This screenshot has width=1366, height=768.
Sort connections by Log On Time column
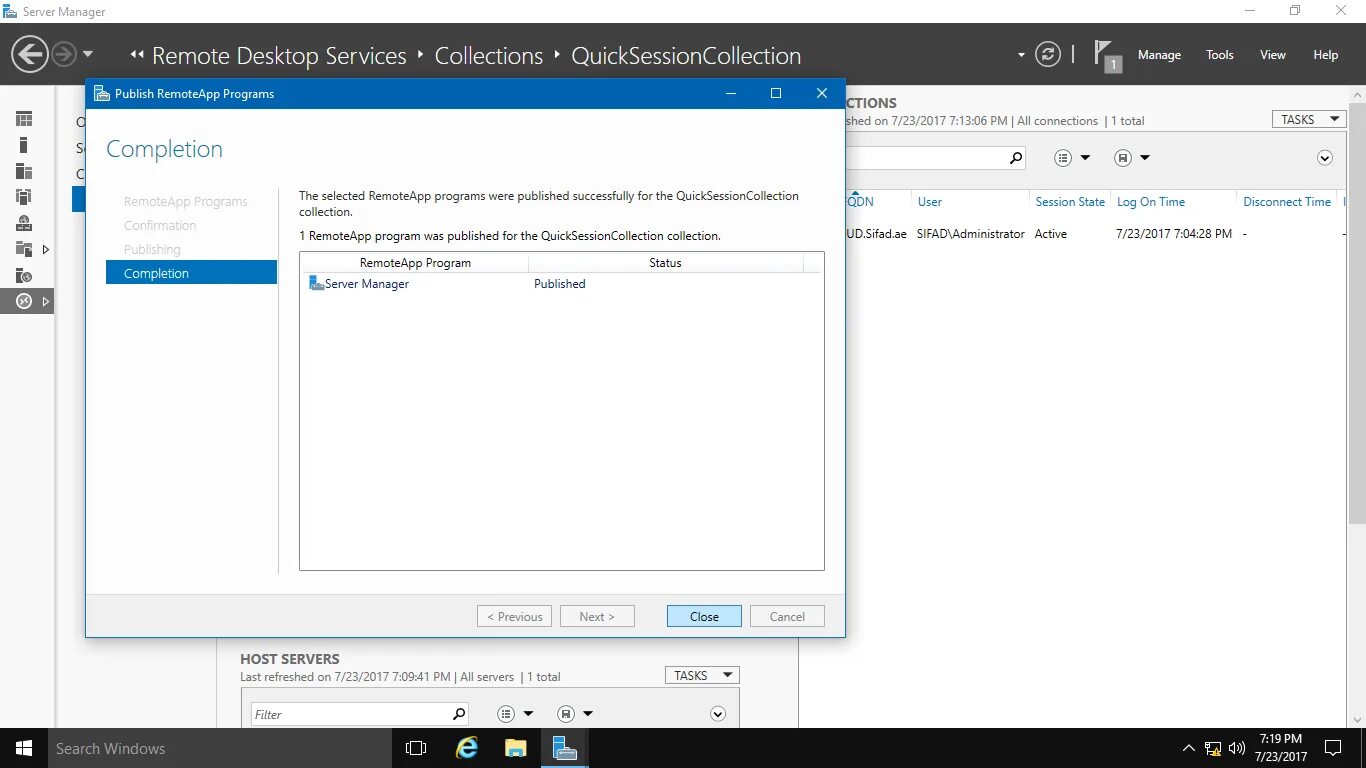click(1151, 202)
